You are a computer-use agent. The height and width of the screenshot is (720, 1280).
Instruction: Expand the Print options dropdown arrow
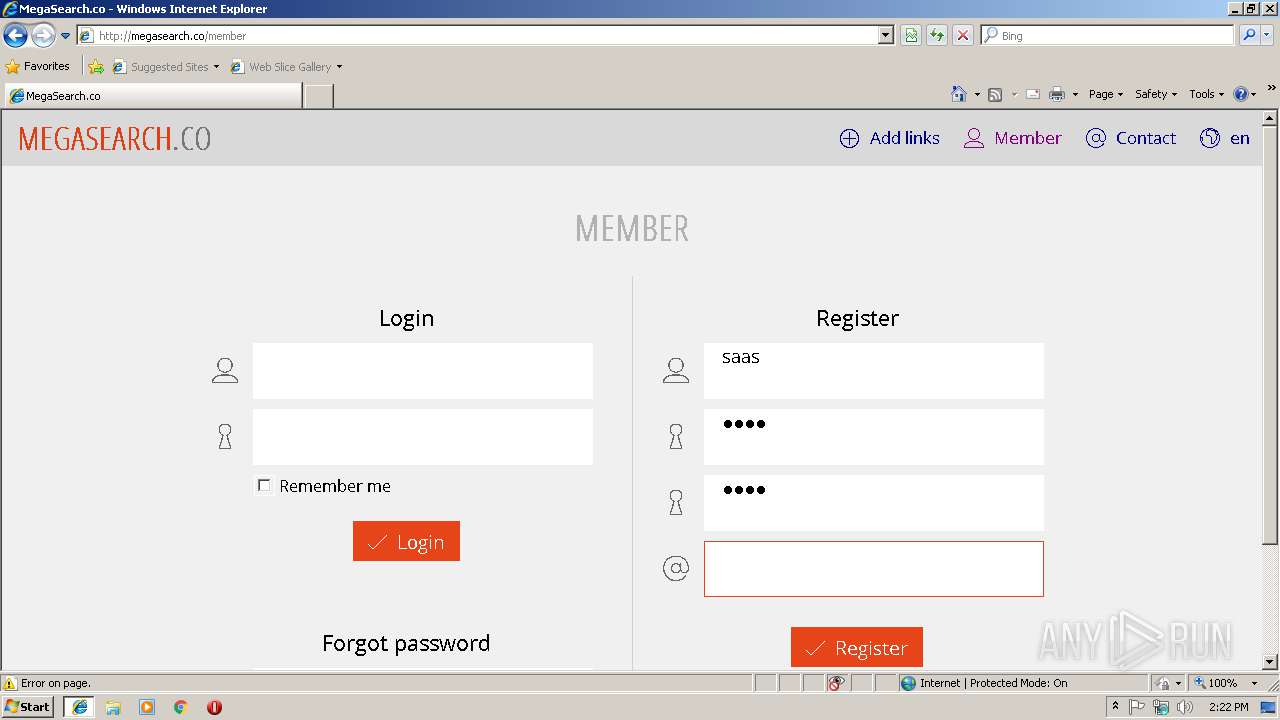click(1075, 94)
